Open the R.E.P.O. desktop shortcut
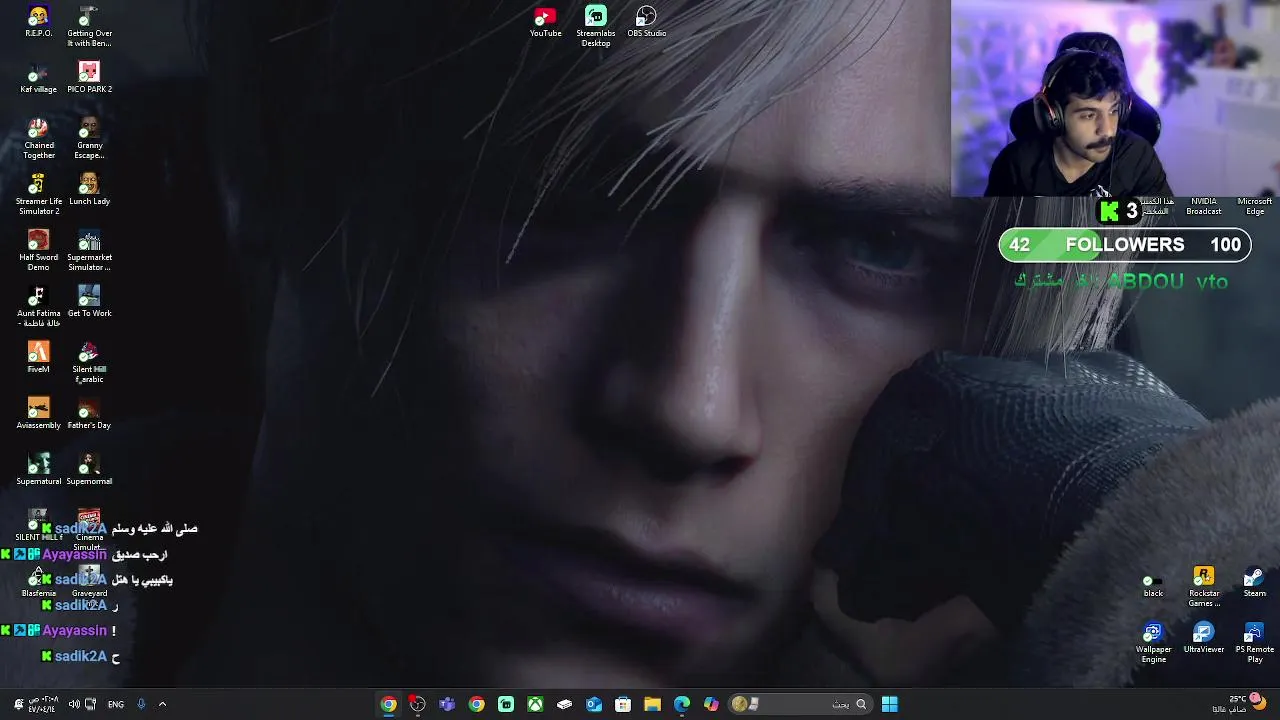This screenshot has width=1280, height=720. click(38, 22)
